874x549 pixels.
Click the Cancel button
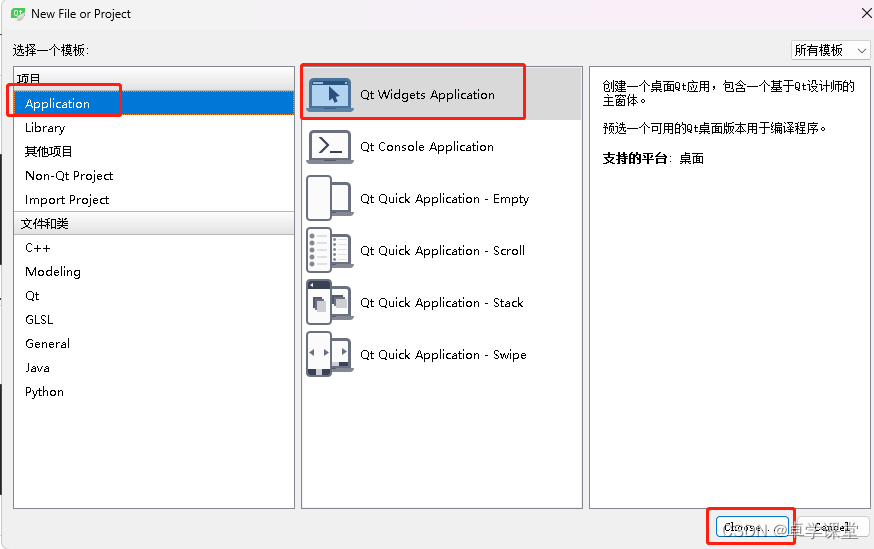pos(833,527)
